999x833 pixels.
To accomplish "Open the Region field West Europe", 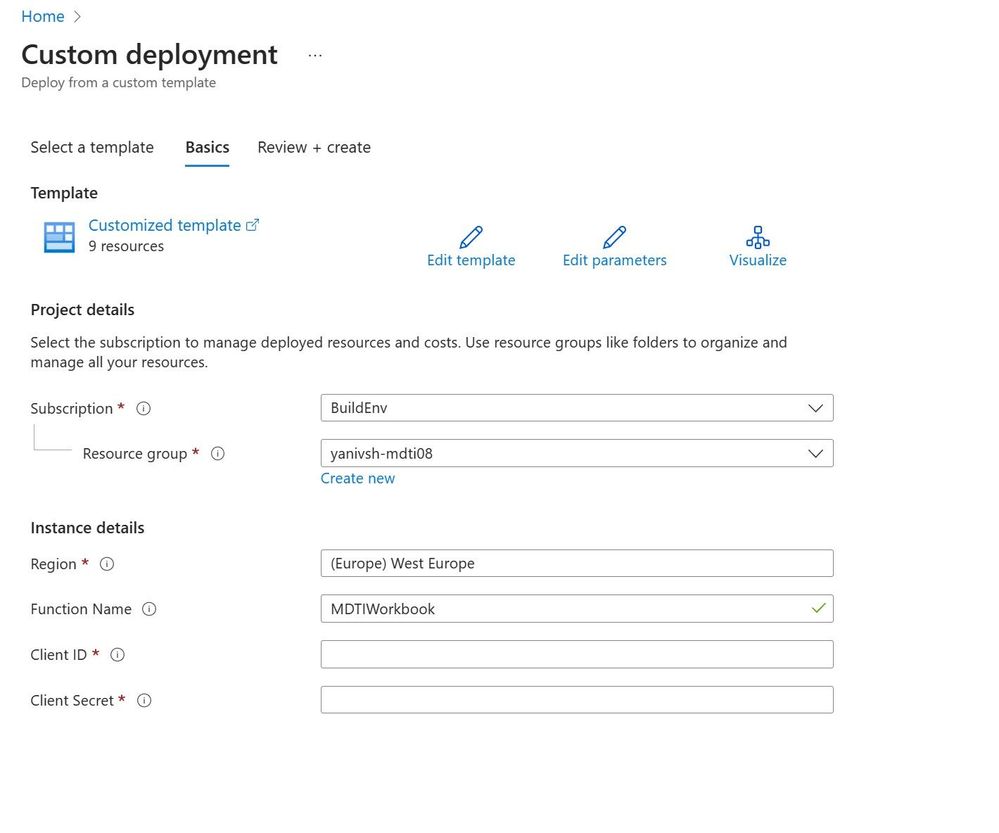I will click(x=577, y=563).
